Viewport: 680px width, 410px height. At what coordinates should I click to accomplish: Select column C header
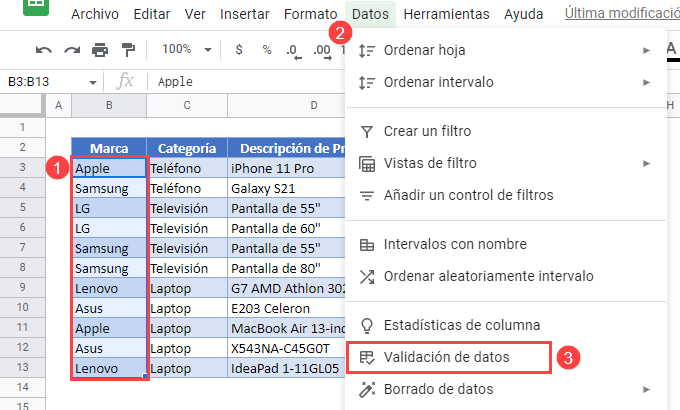point(187,105)
